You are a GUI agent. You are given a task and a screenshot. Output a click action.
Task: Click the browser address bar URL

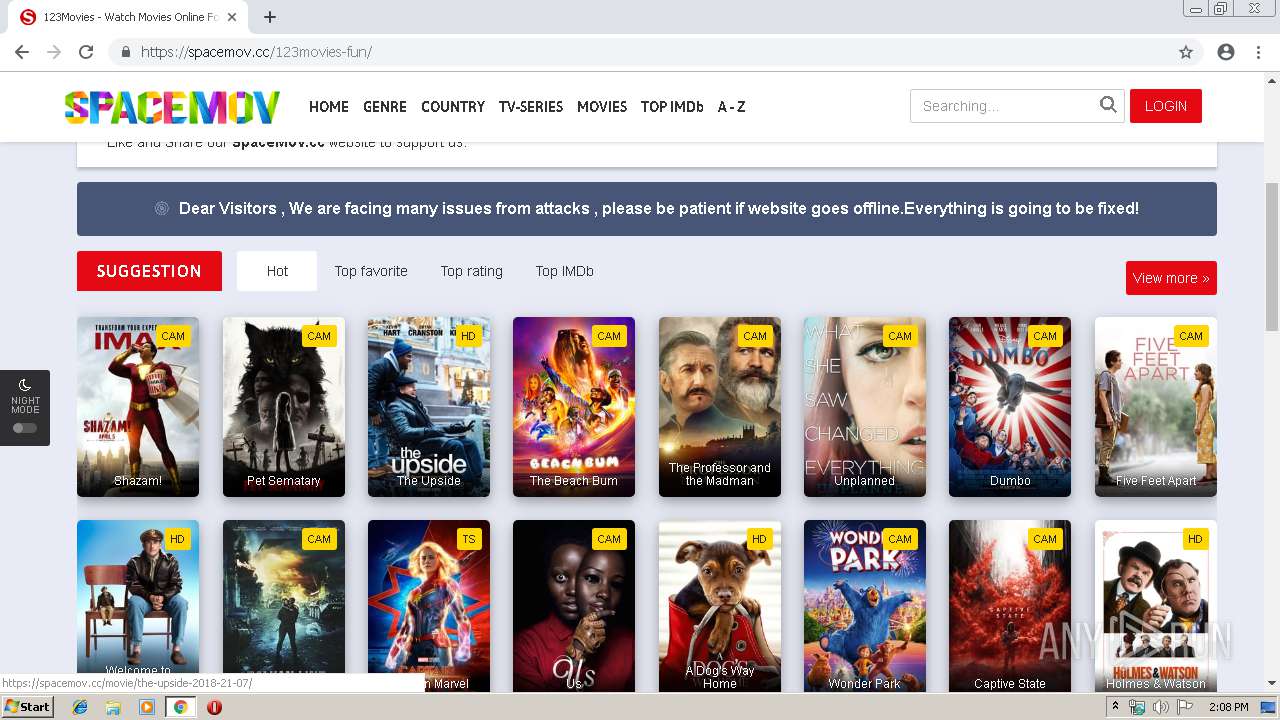pos(256,52)
